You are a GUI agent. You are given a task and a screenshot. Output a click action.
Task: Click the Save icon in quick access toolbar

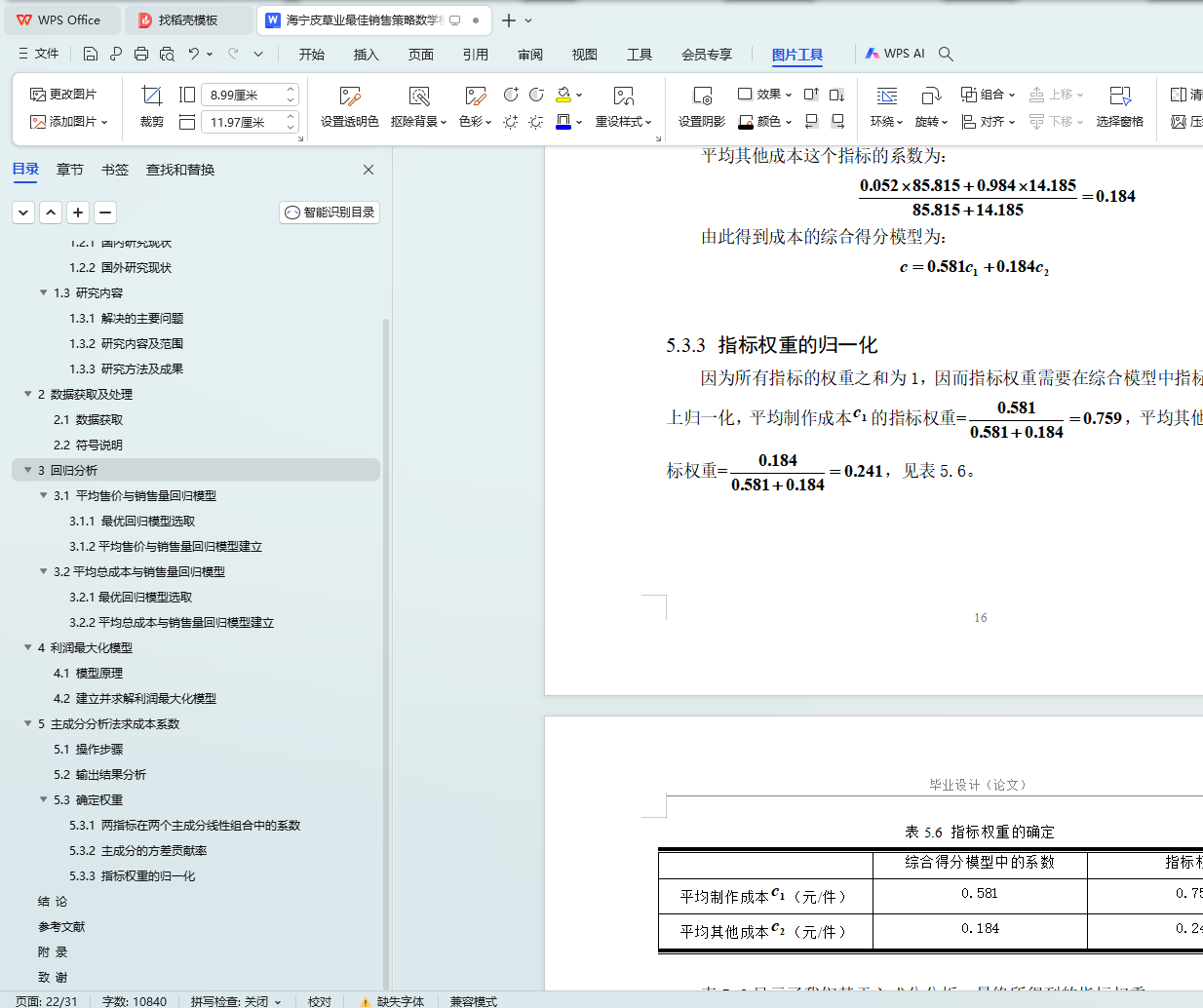point(91,54)
